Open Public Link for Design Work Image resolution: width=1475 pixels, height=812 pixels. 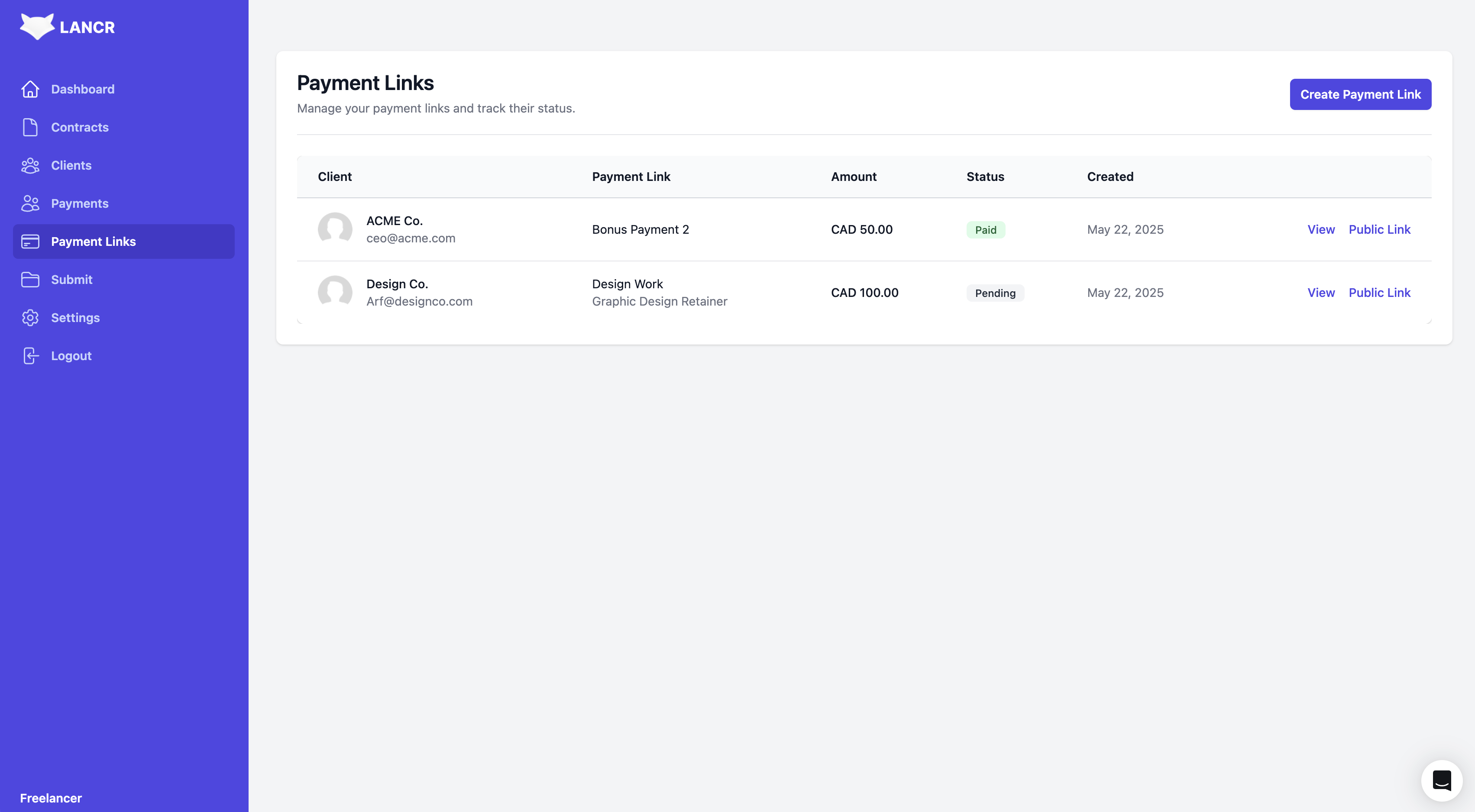click(1380, 293)
